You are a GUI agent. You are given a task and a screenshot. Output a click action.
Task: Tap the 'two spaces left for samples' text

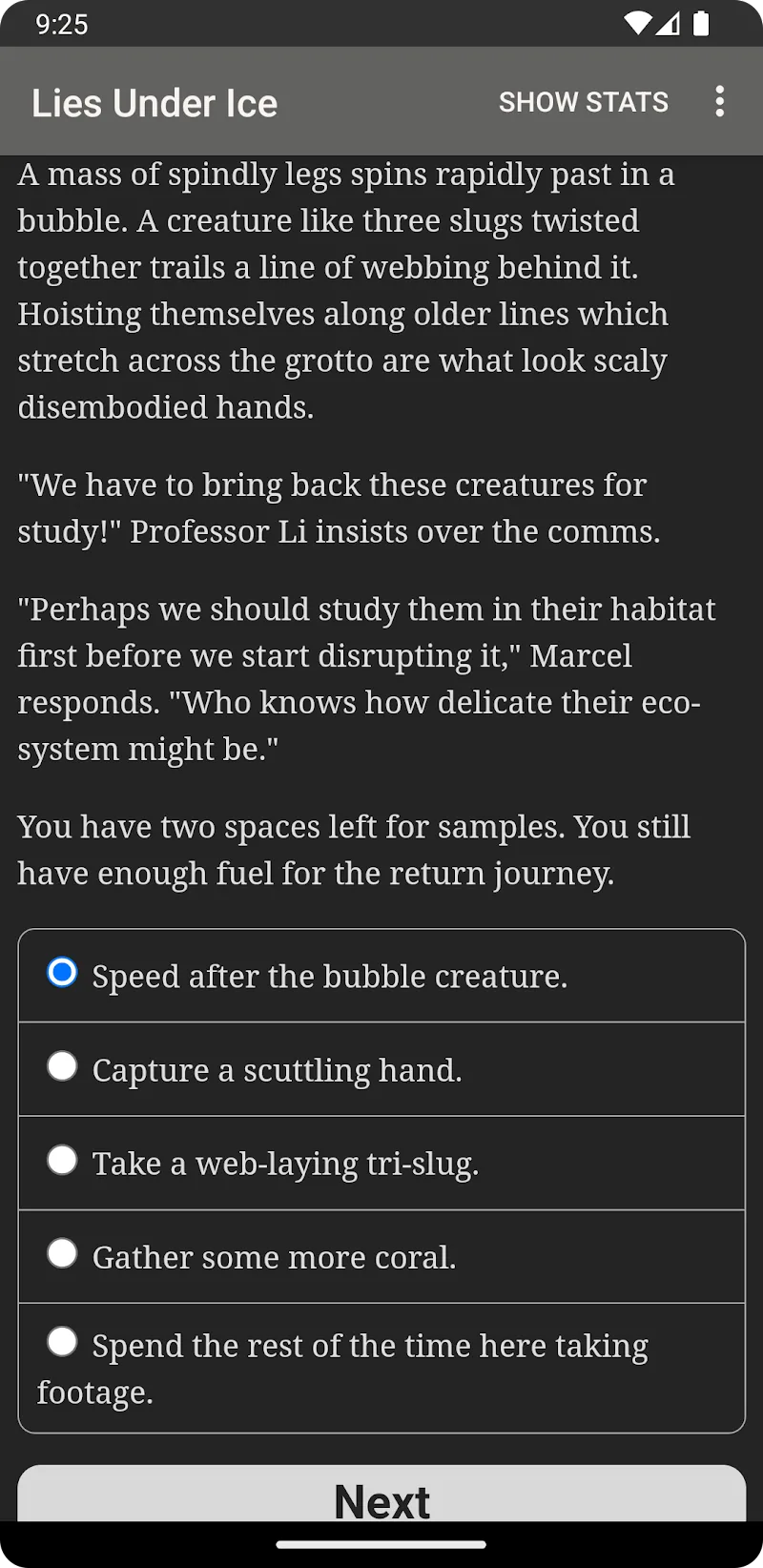coord(353,828)
